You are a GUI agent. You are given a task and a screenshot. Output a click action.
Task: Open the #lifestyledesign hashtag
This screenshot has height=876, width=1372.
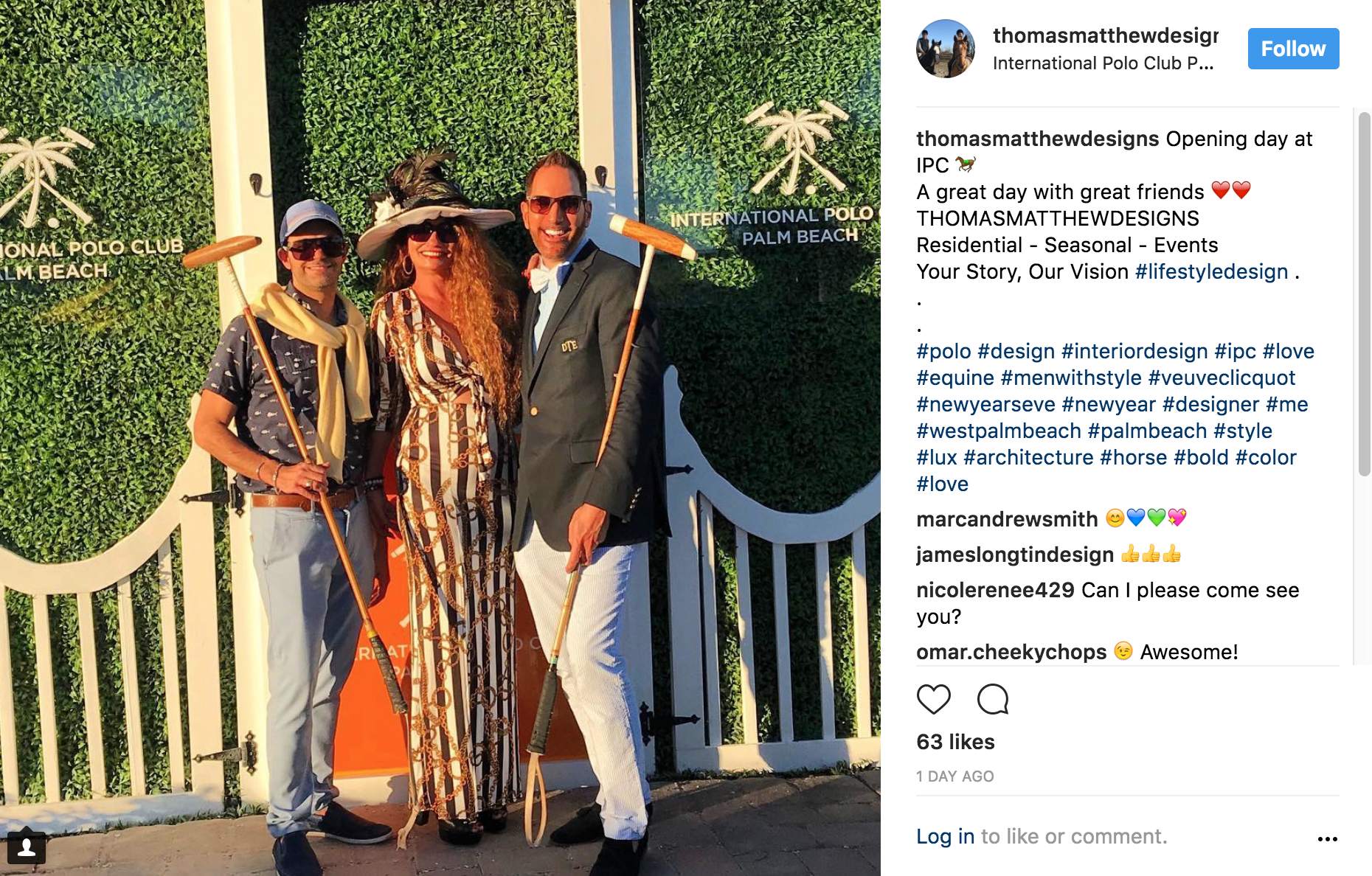[x=1211, y=271]
